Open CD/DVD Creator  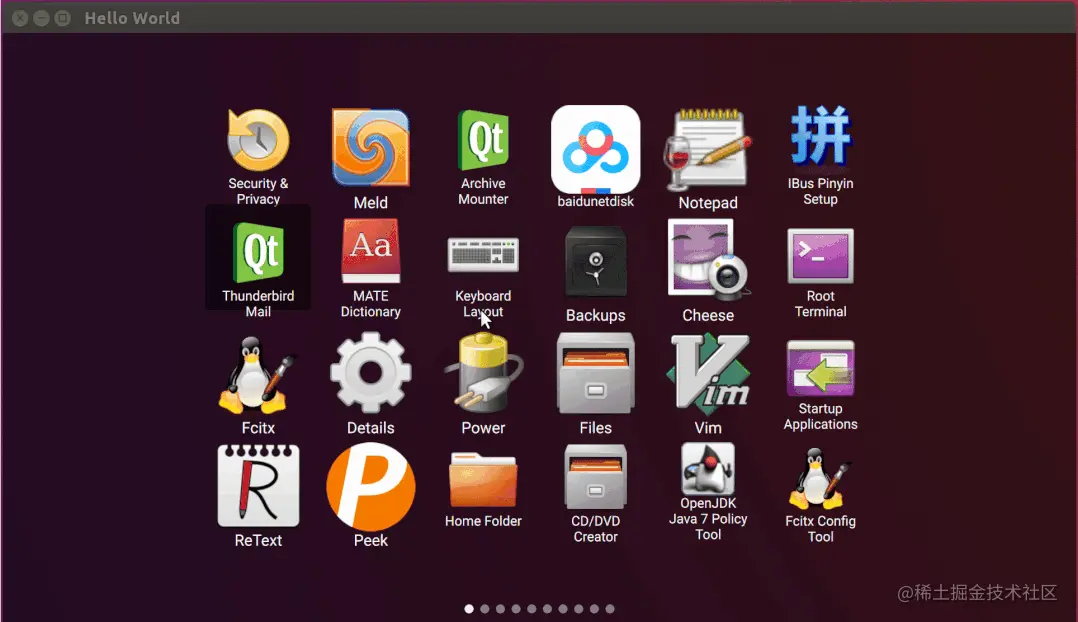595,476
